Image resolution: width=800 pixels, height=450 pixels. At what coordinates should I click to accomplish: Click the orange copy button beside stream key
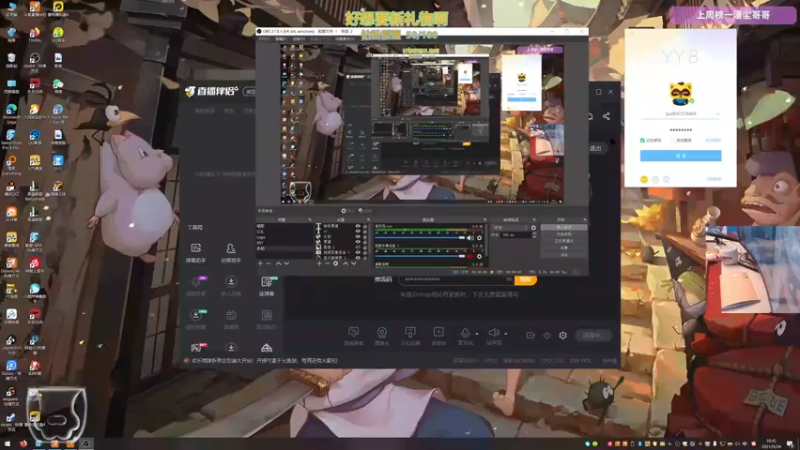525,280
